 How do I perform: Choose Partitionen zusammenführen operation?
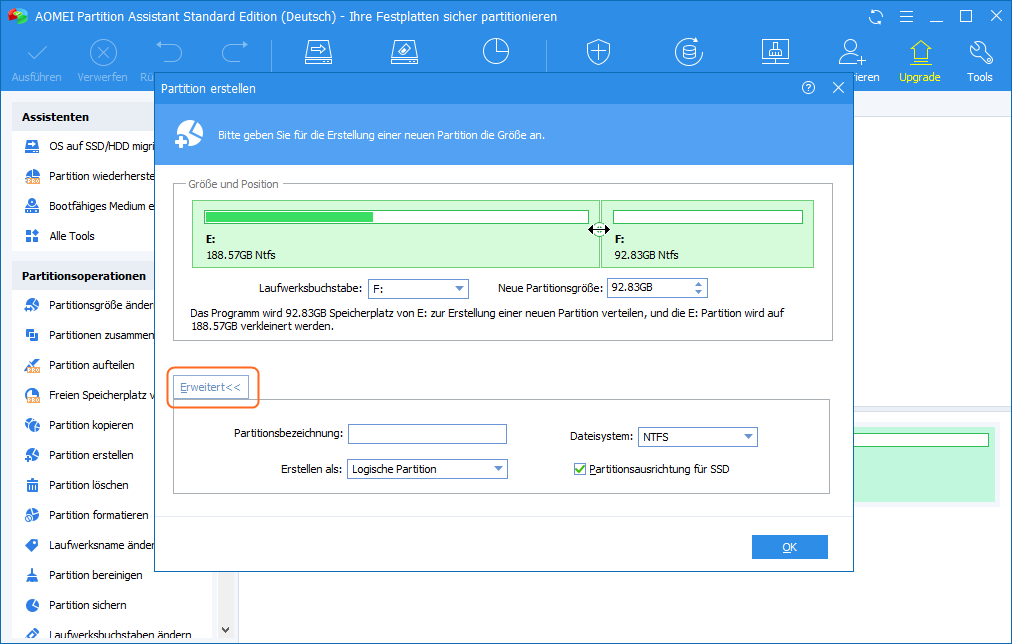[x=89, y=335]
